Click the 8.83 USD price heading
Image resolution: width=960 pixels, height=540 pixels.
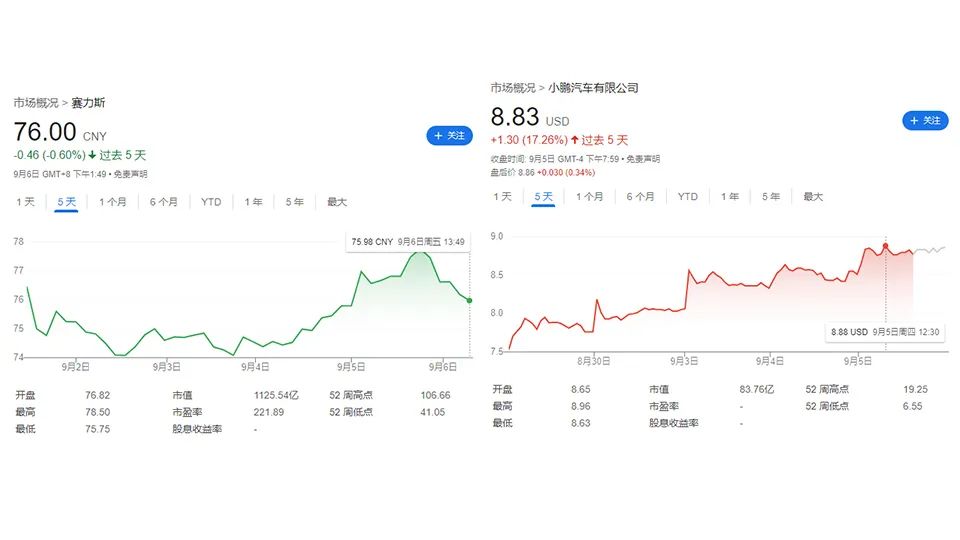(530, 117)
